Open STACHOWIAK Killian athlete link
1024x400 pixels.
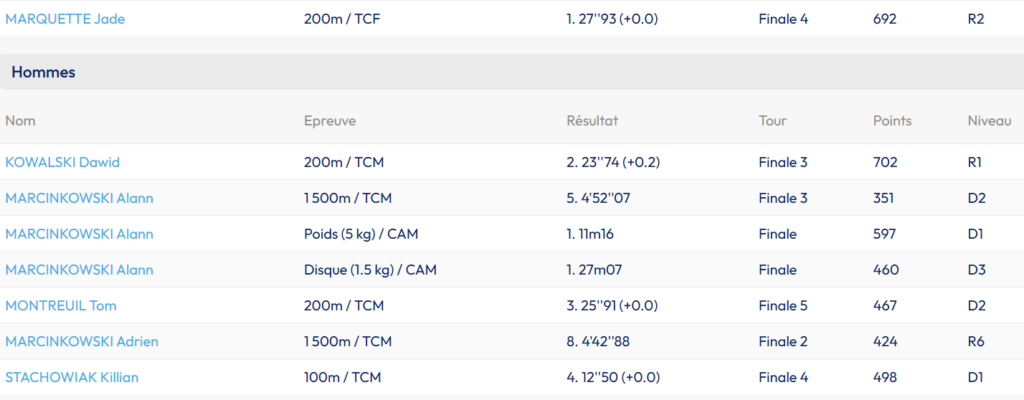[x=72, y=378]
